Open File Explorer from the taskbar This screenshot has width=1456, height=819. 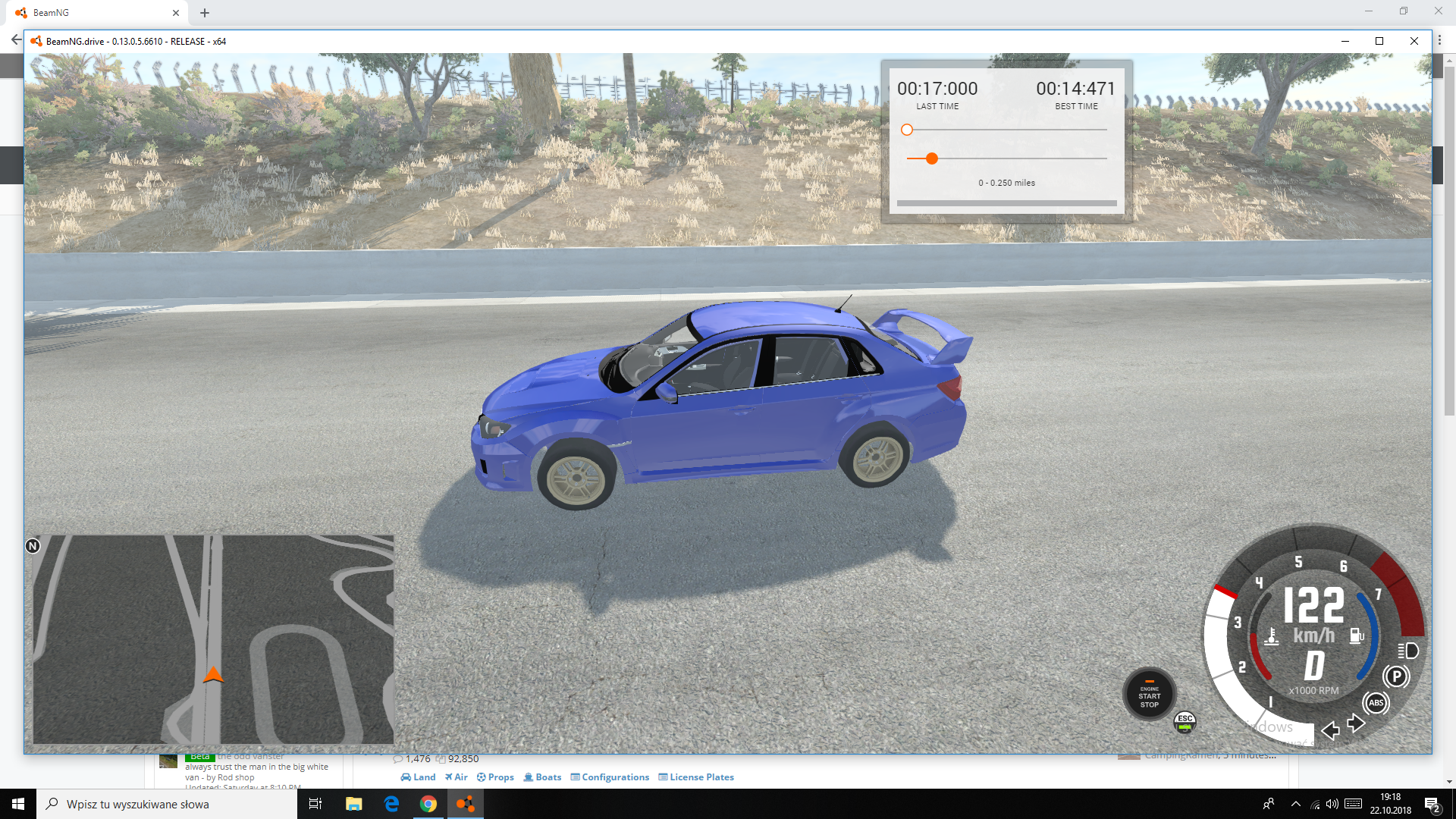(x=353, y=804)
